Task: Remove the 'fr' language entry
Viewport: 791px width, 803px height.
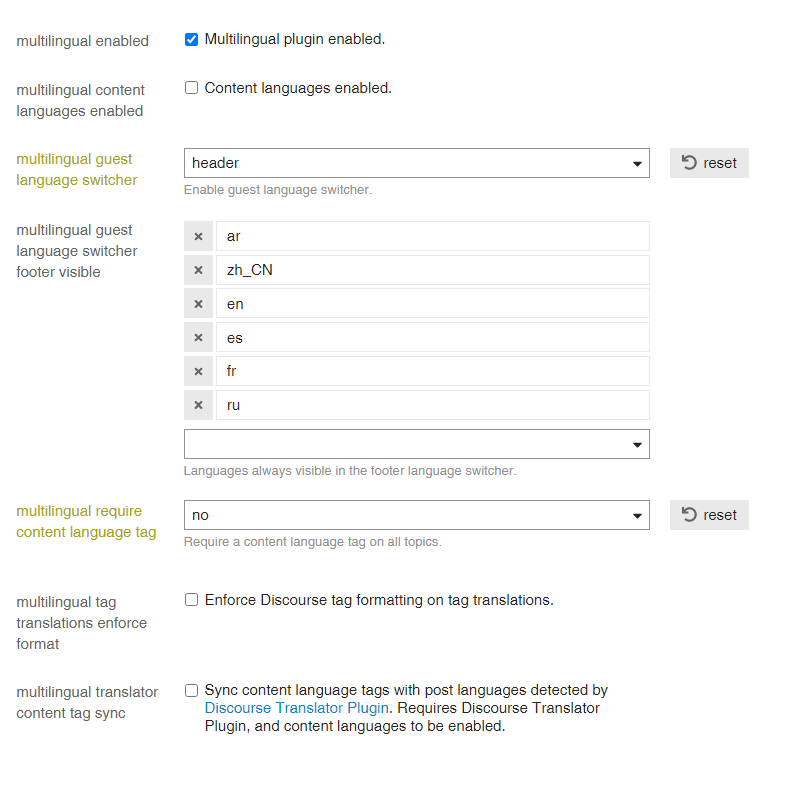Action: coord(198,371)
